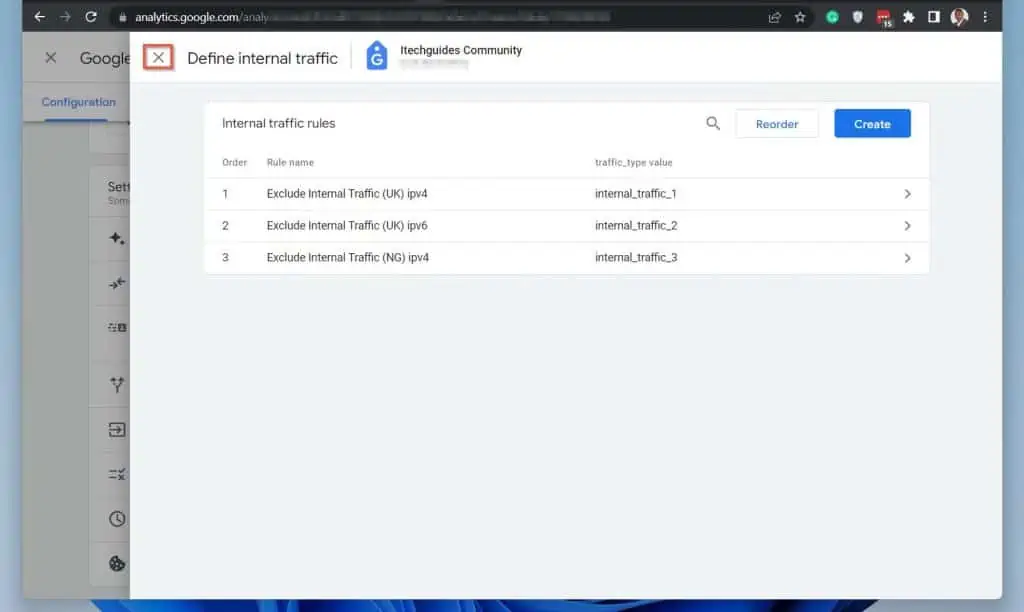Expand the internal_traffic_2 rule chevron

click(x=907, y=226)
